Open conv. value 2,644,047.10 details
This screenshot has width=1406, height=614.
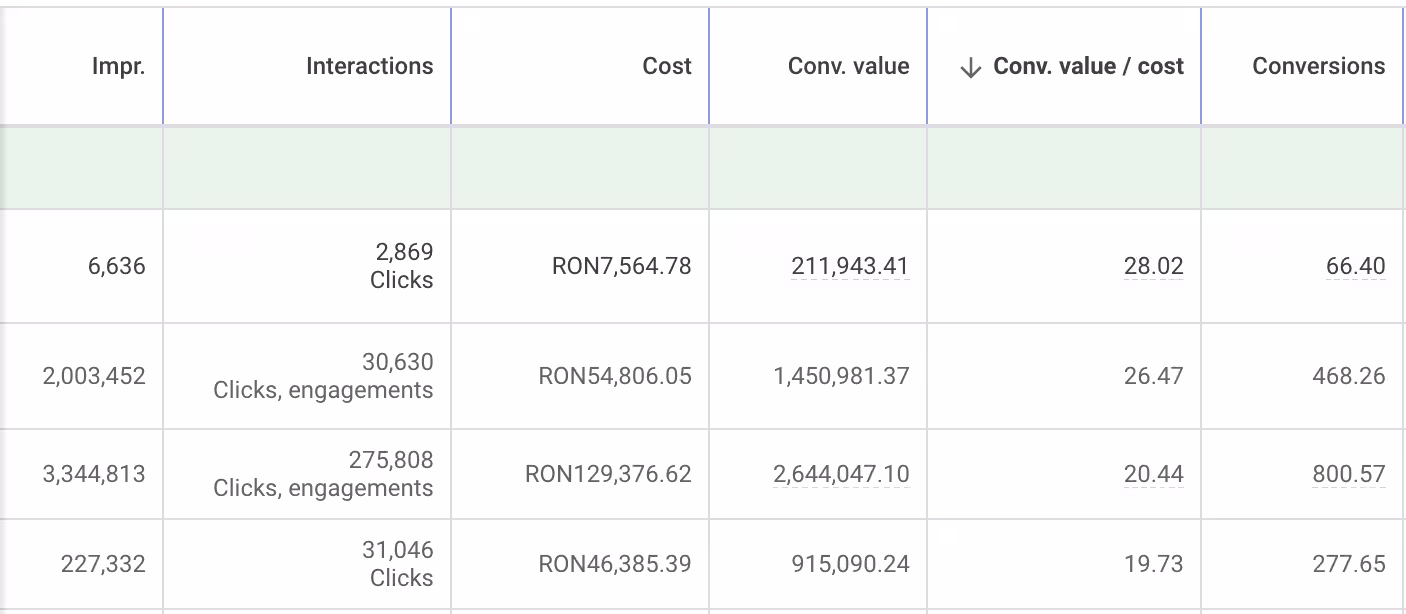tap(841, 474)
